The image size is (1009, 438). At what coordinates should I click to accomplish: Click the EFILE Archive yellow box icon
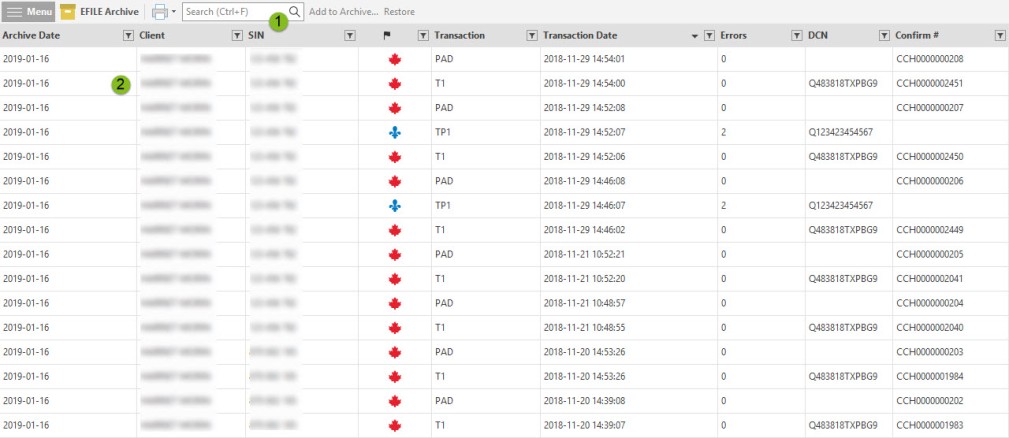68,12
